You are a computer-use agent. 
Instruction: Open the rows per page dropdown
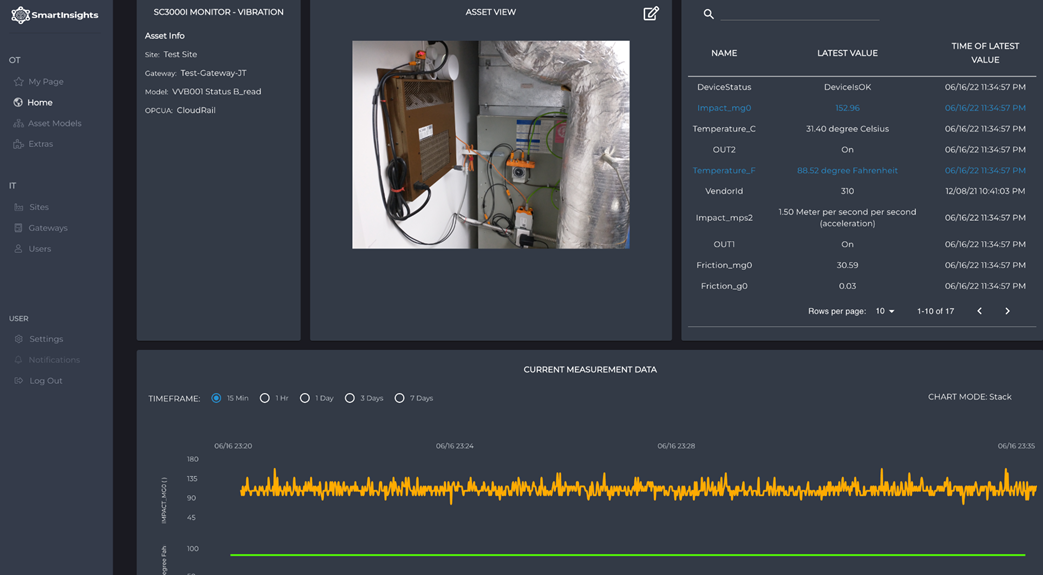tap(885, 311)
